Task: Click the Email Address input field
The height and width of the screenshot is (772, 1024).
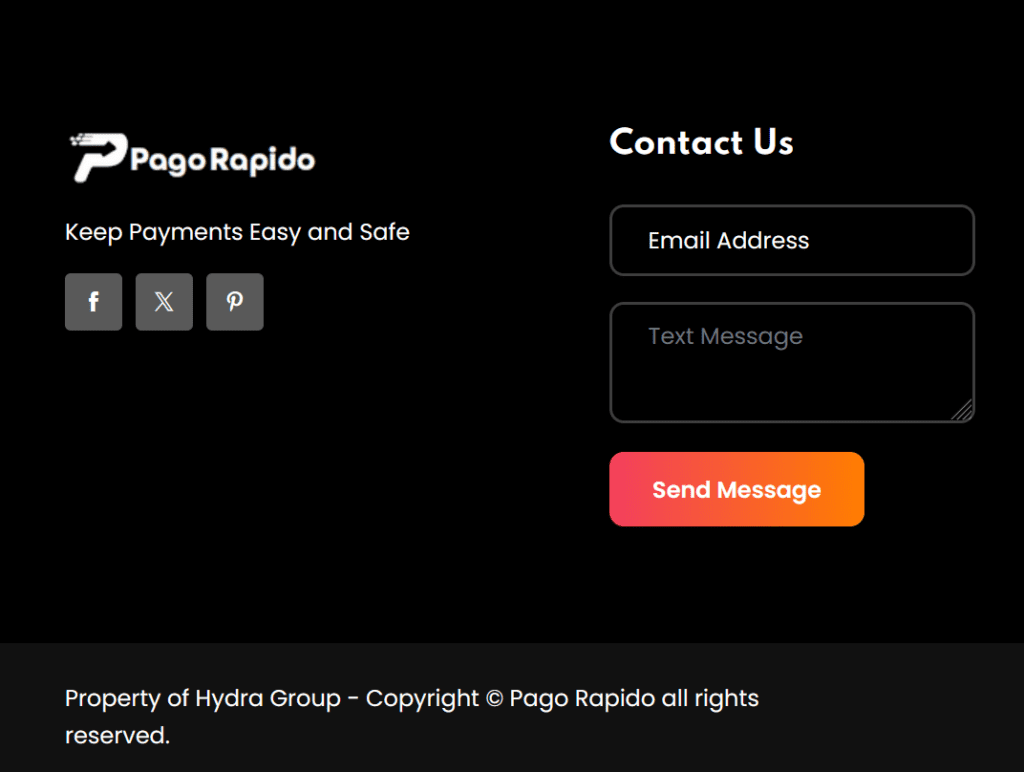Action: 791,240
